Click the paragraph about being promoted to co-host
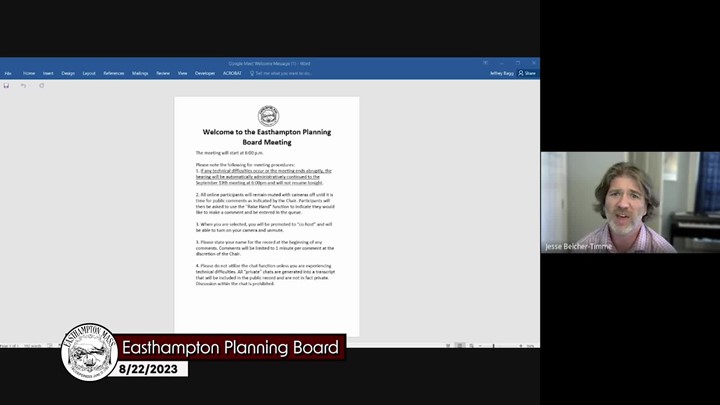 pos(264,227)
